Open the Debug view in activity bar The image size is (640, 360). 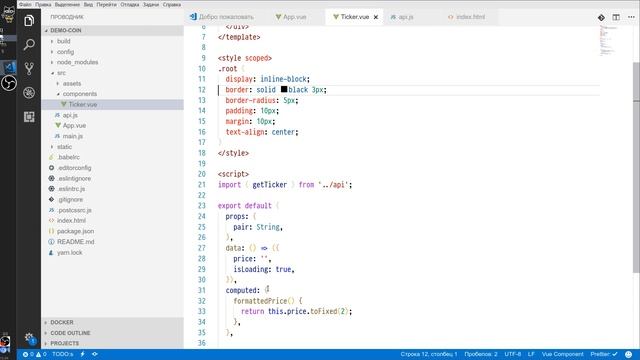tap(29, 93)
